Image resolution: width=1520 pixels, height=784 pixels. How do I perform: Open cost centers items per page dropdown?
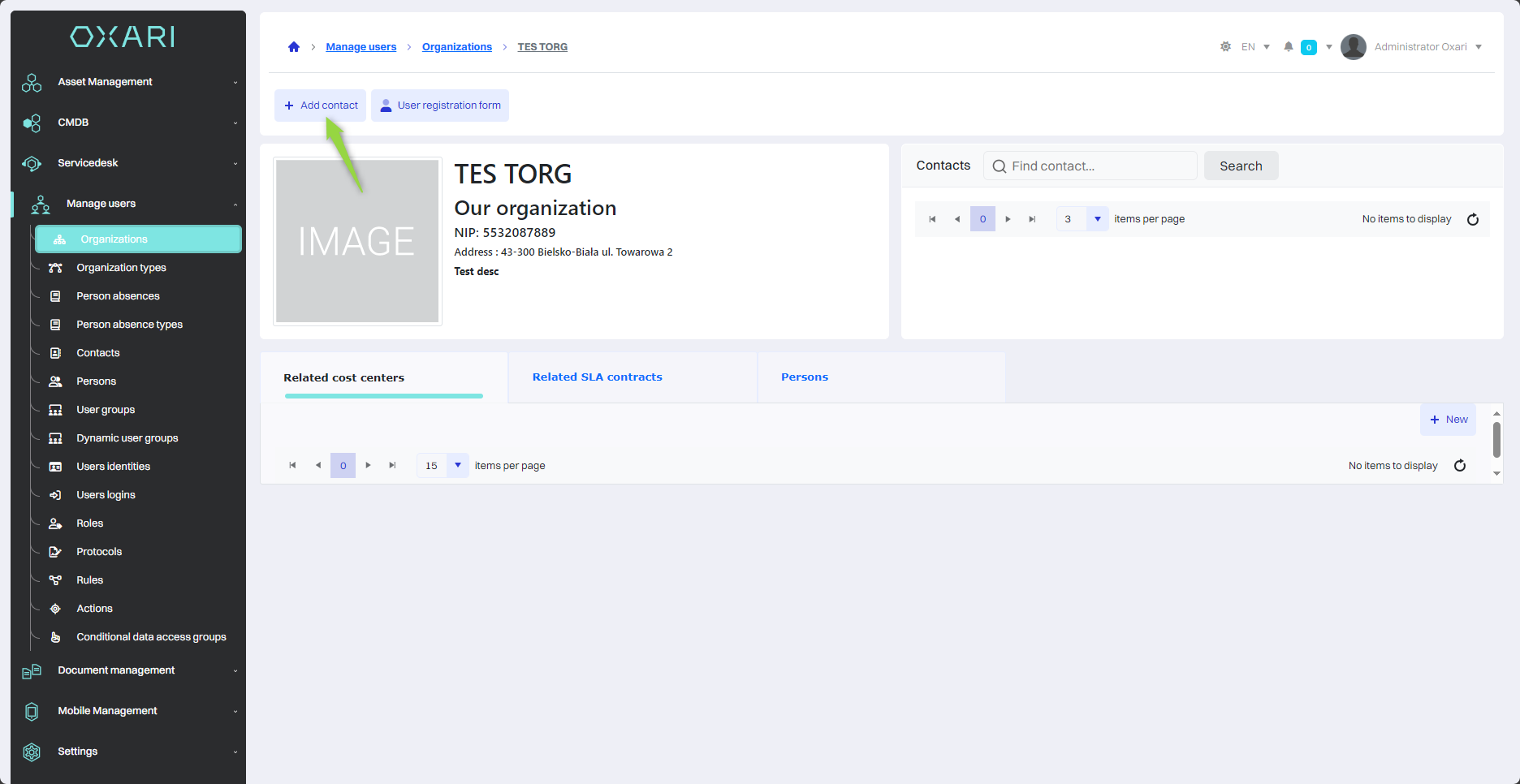458,466
